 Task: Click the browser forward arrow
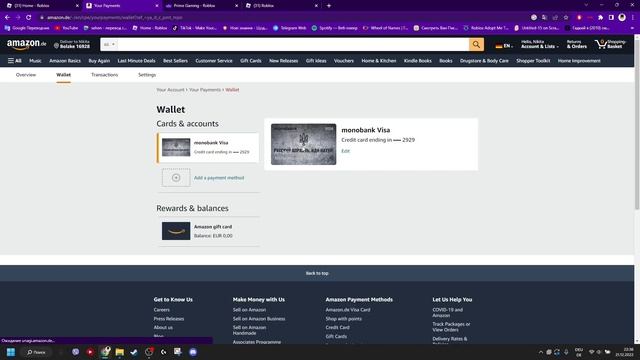[x=18, y=18]
